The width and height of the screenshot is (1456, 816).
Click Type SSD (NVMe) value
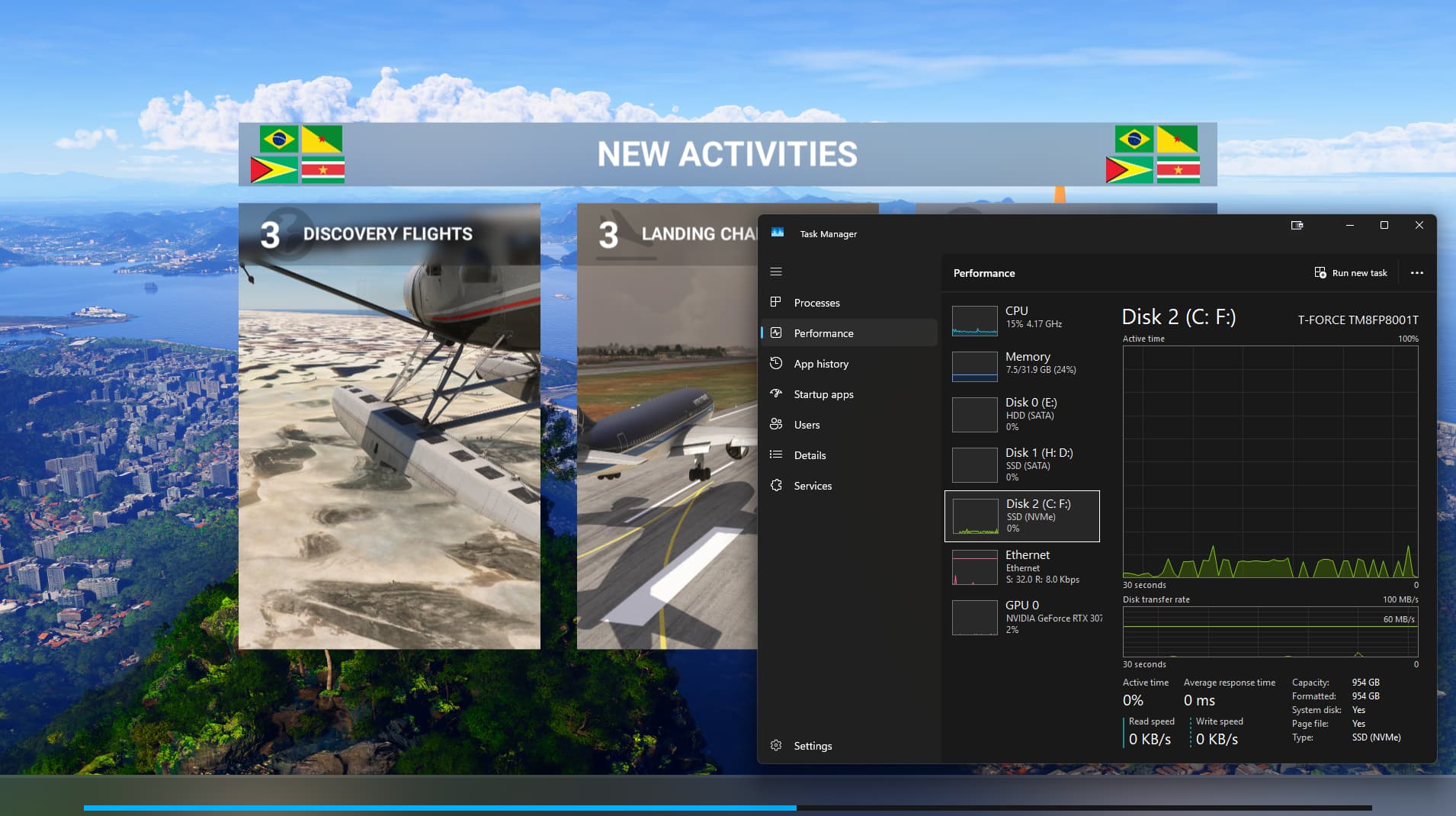tap(1376, 737)
